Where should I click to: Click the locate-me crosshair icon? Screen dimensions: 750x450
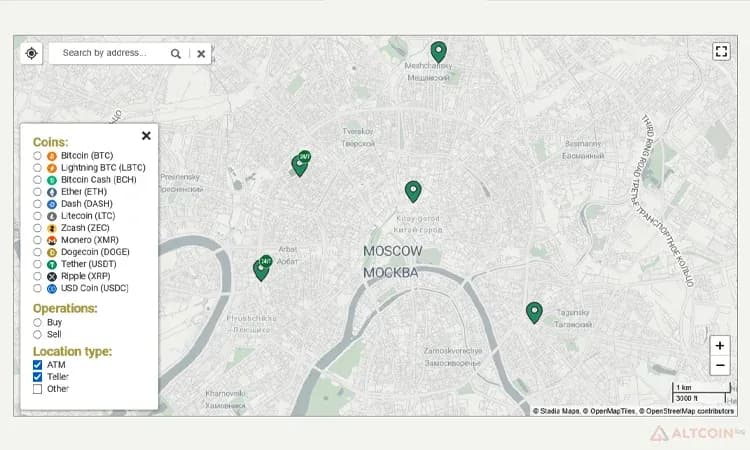[31, 53]
